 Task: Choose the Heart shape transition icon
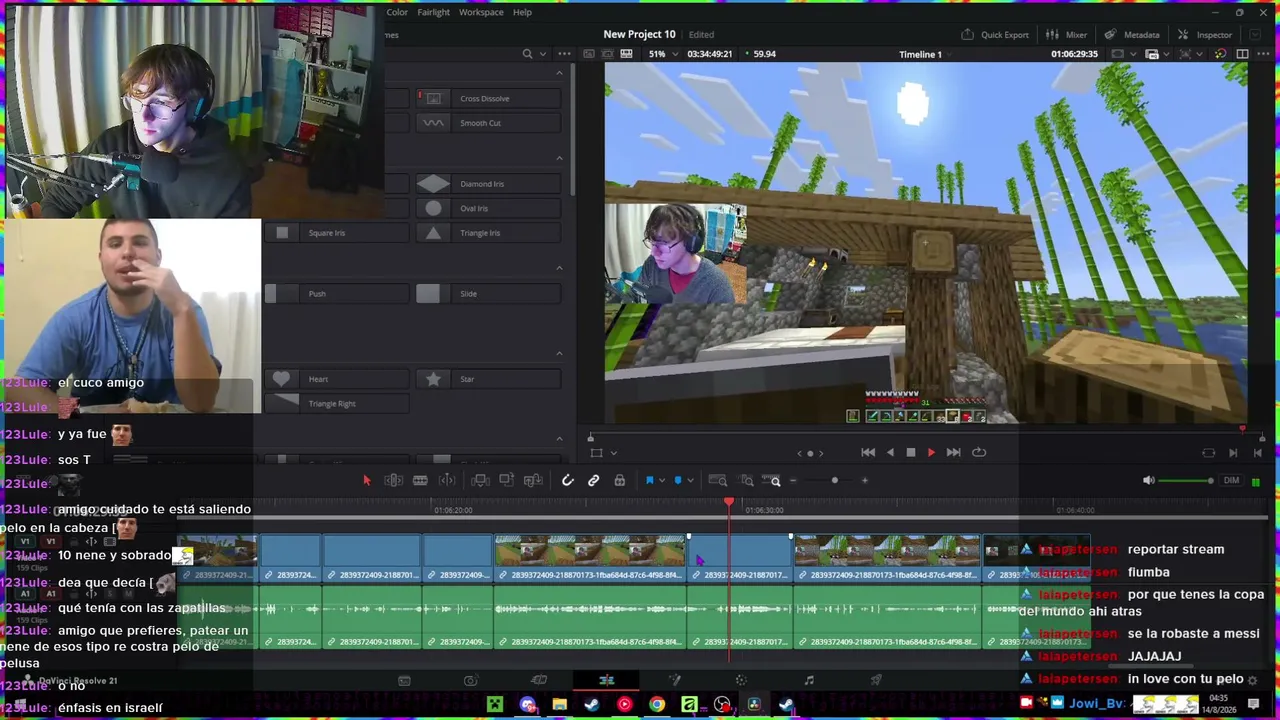[282, 379]
